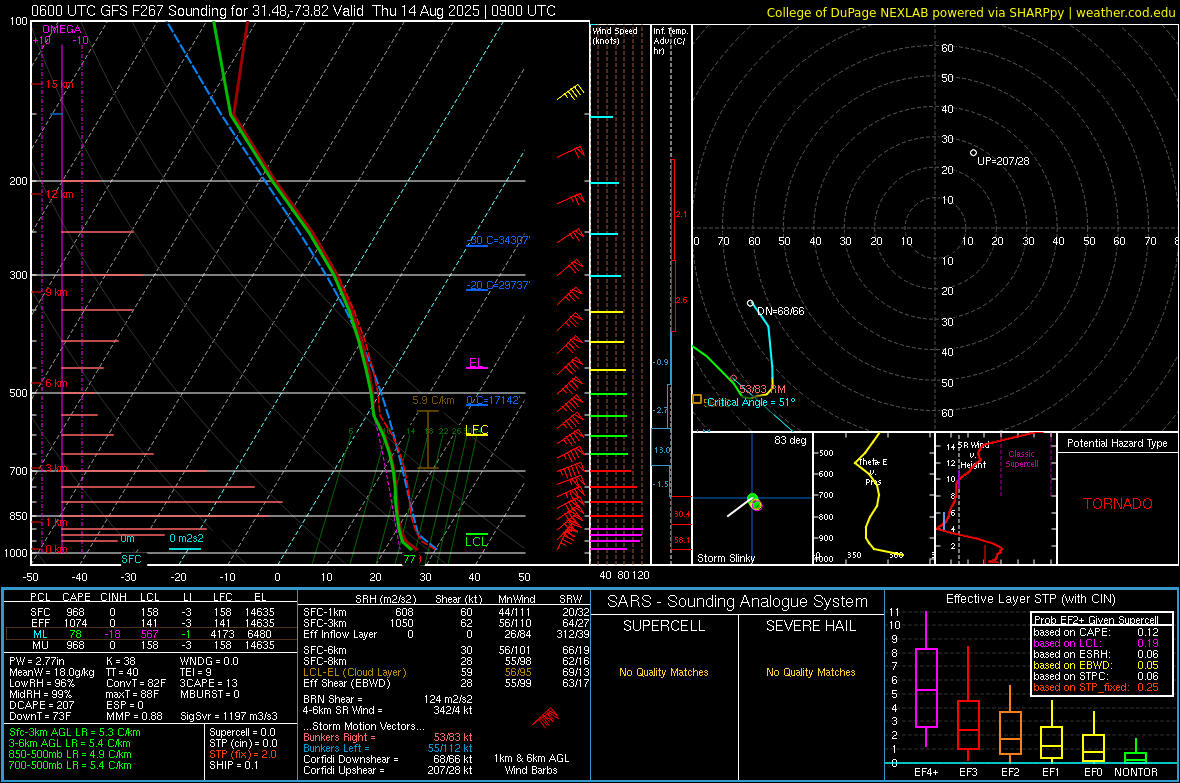Click the based on CAPE: 0.12 row
The image size is (1180, 783).
pyautogui.click(x=1096, y=632)
